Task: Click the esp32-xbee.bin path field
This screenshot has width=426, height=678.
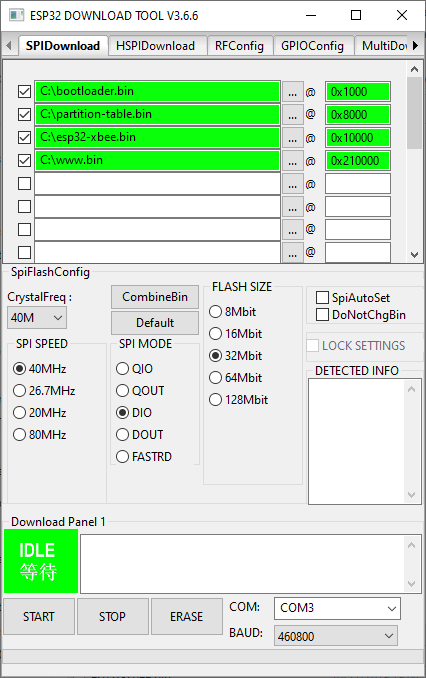Action: pyautogui.click(x=157, y=138)
